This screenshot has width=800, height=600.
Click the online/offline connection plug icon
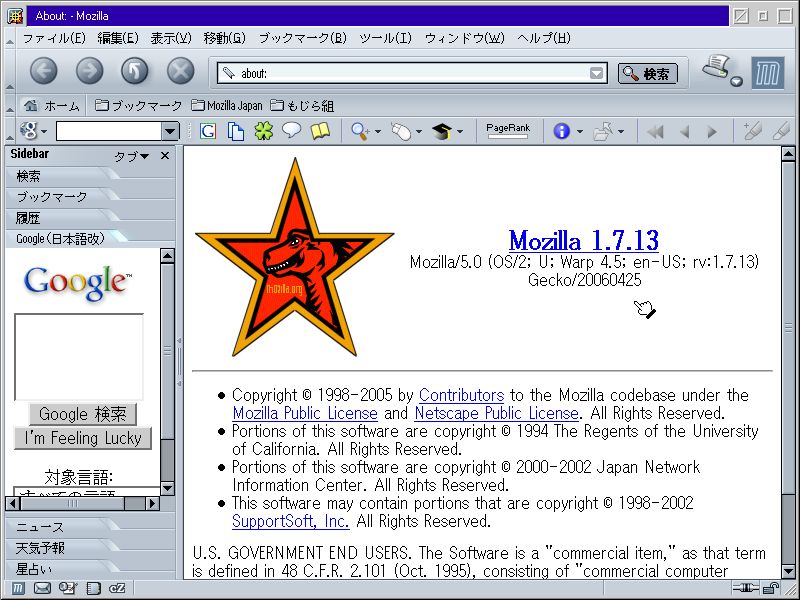(x=746, y=588)
